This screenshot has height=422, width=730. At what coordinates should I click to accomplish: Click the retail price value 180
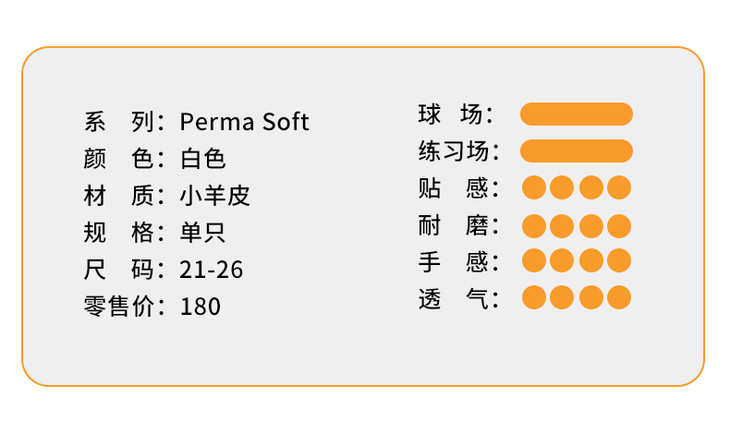coord(200,306)
